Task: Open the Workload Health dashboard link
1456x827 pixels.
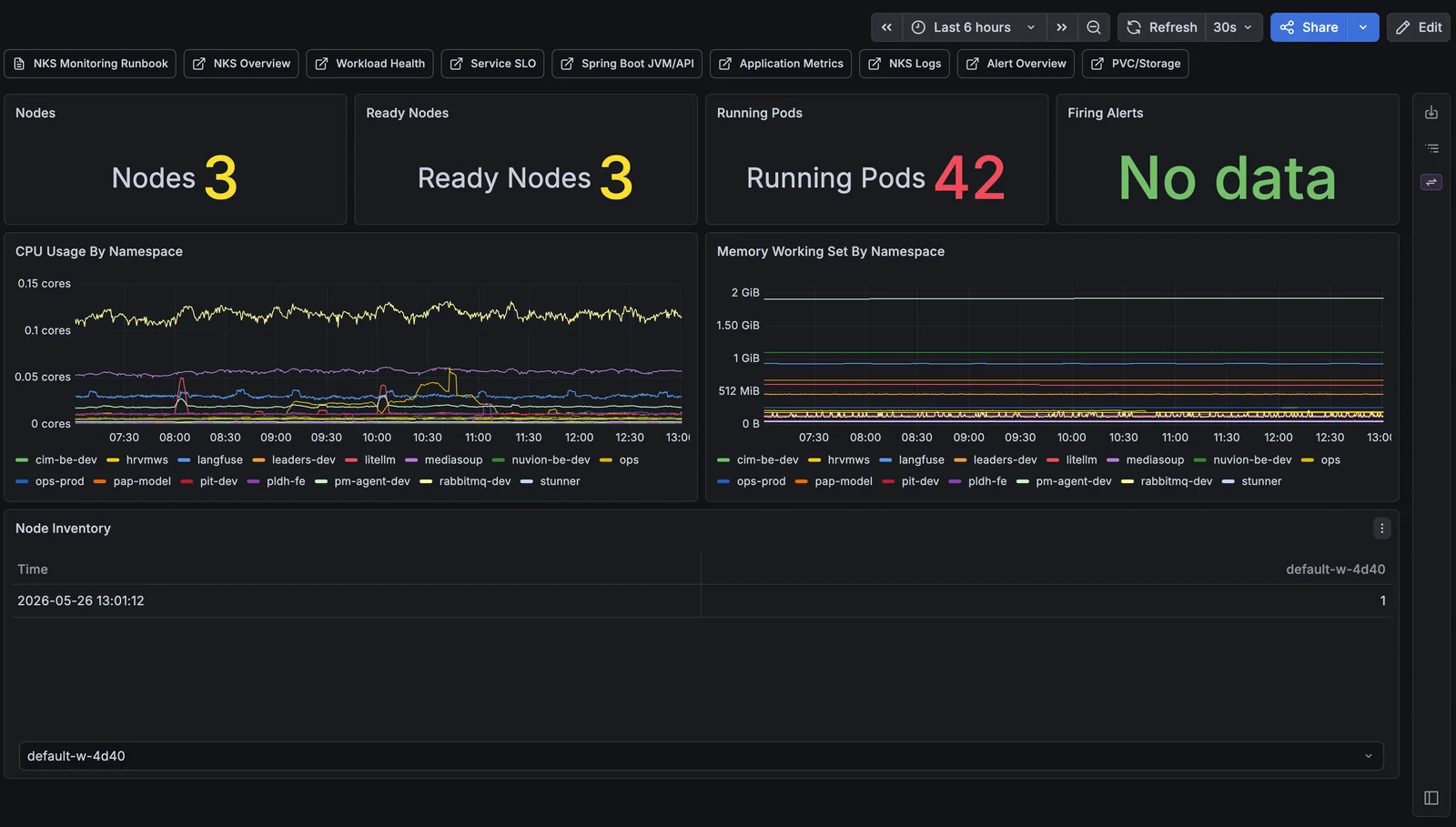Action: [369, 64]
